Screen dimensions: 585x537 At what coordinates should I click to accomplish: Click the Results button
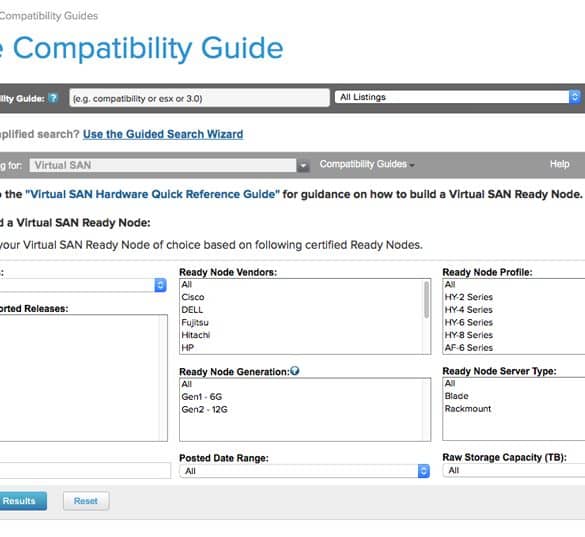pyautogui.click(x=23, y=501)
